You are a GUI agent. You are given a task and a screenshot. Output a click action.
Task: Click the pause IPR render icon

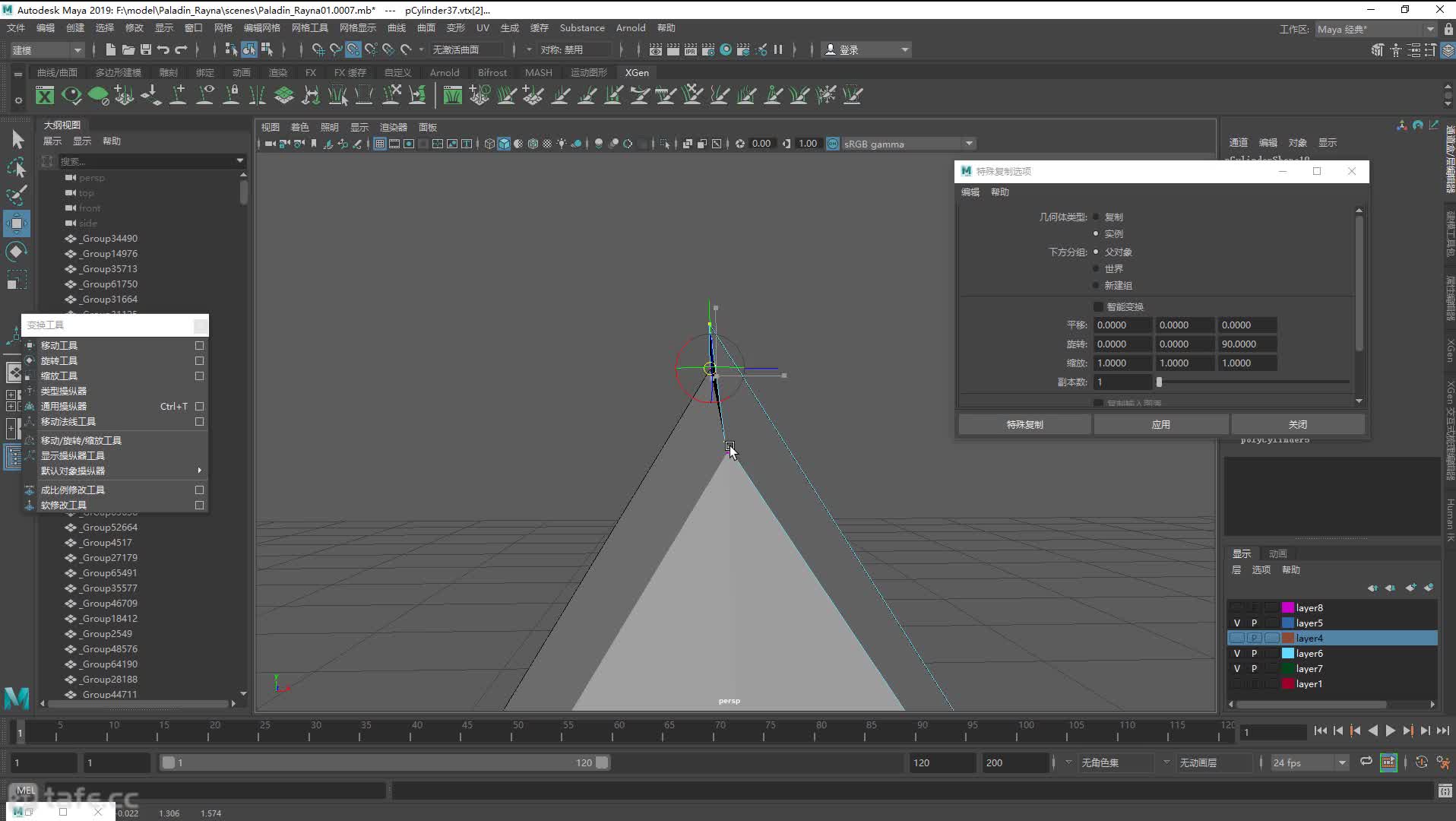[778, 49]
